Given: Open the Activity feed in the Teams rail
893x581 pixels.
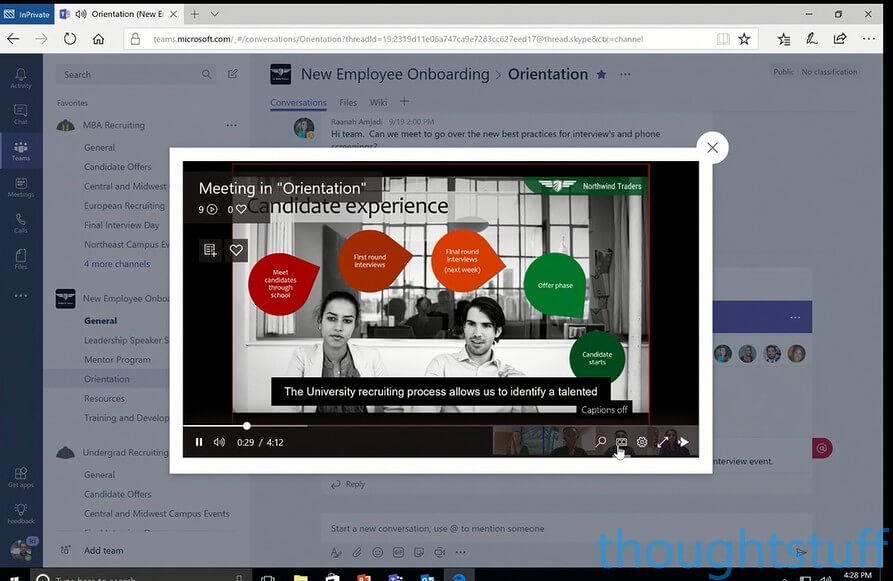Looking at the screenshot, I should click(x=21, y=78).
